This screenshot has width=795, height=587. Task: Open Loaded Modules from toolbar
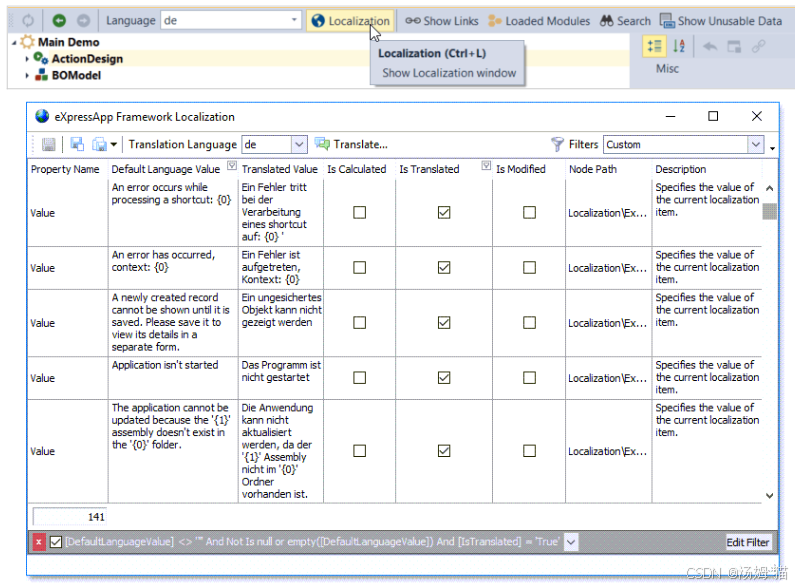(539, 21)
